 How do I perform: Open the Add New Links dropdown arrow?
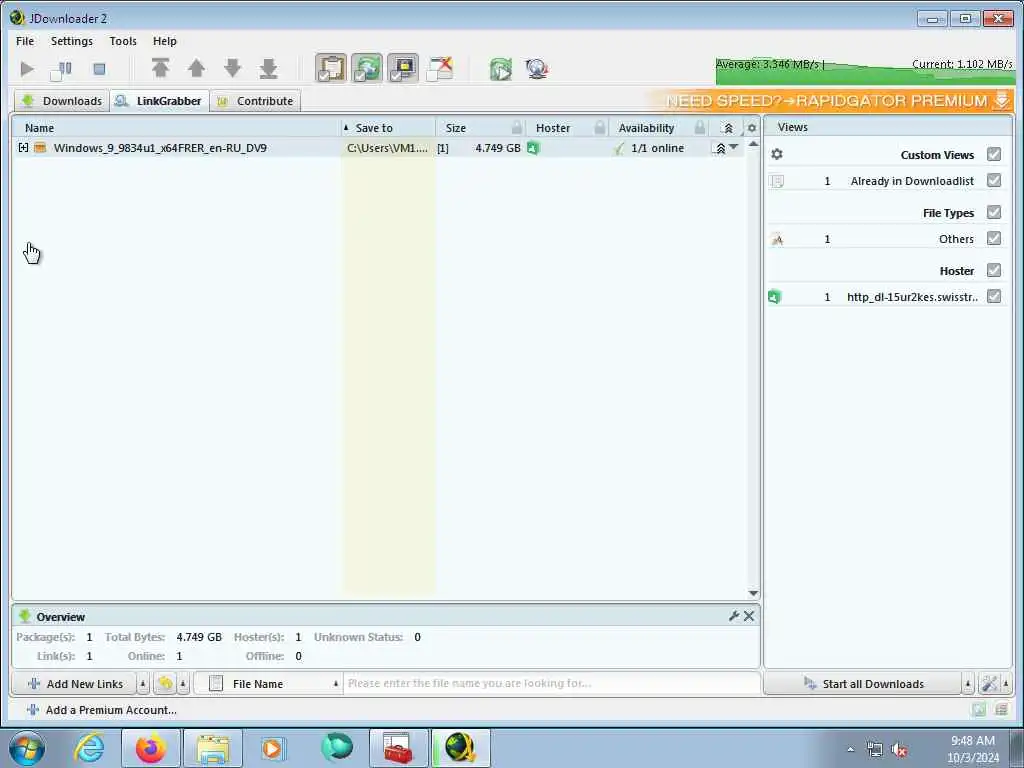143,684
